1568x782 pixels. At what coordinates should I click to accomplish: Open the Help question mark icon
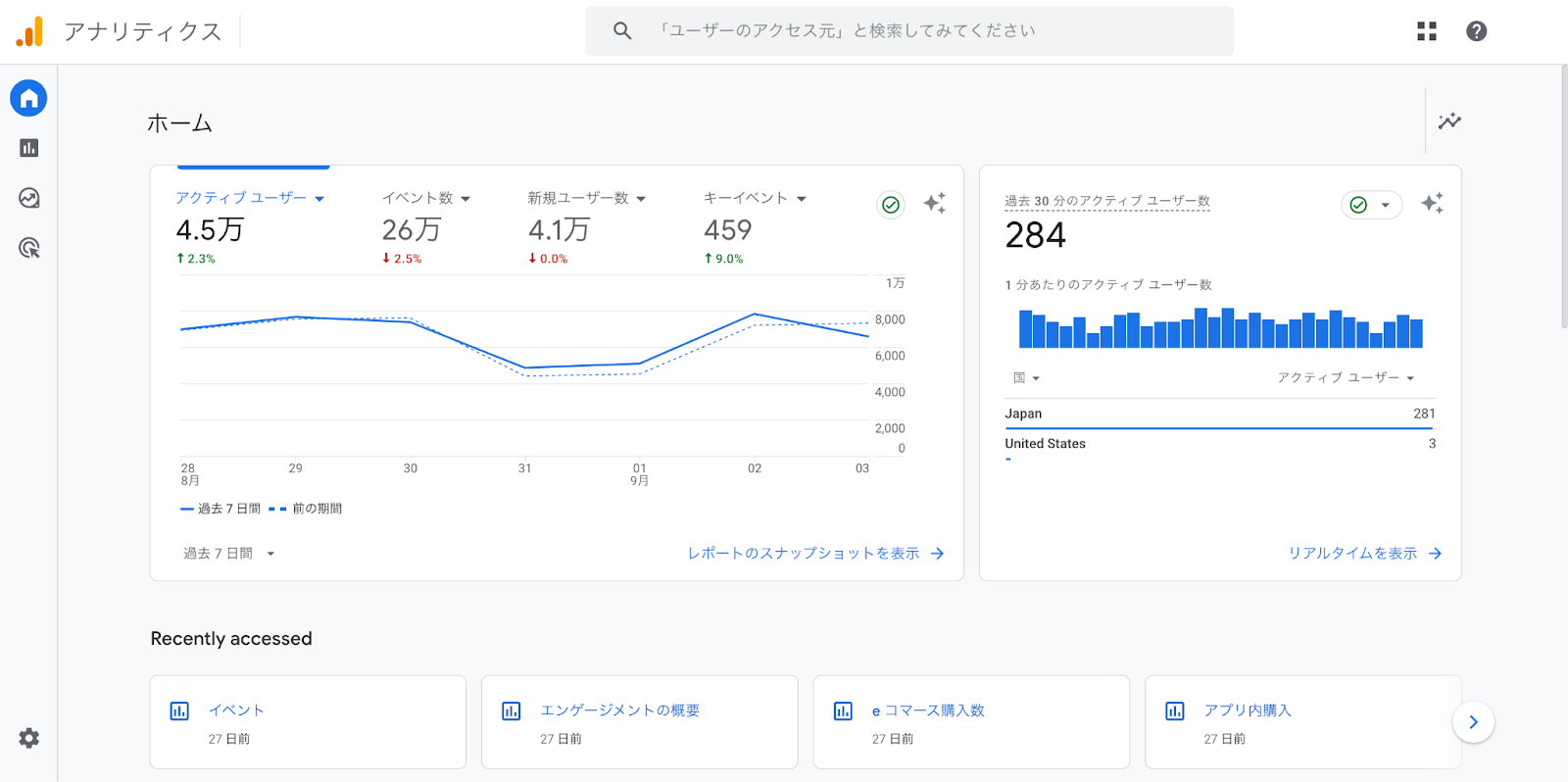(x=1477, y=31)
